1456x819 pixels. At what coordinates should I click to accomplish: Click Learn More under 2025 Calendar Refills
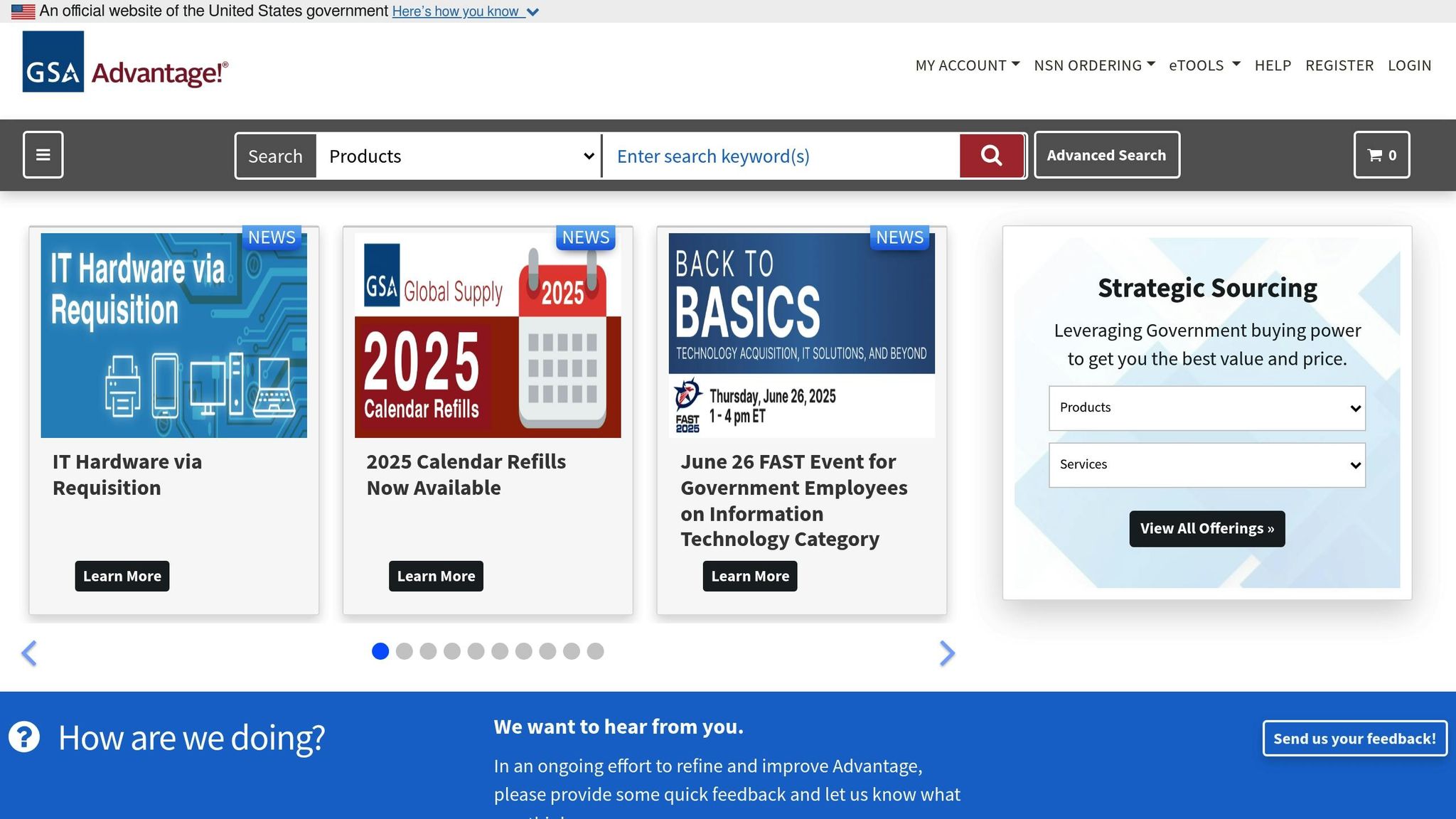pos(436,576)
